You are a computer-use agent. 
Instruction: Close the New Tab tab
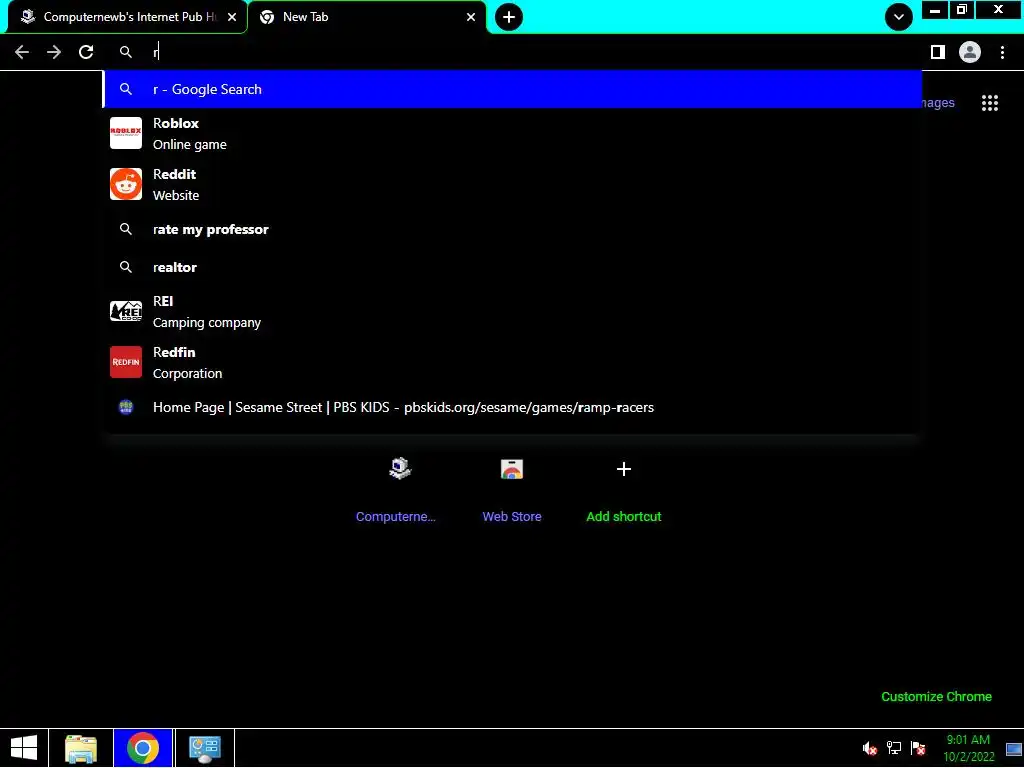[471, 17]
